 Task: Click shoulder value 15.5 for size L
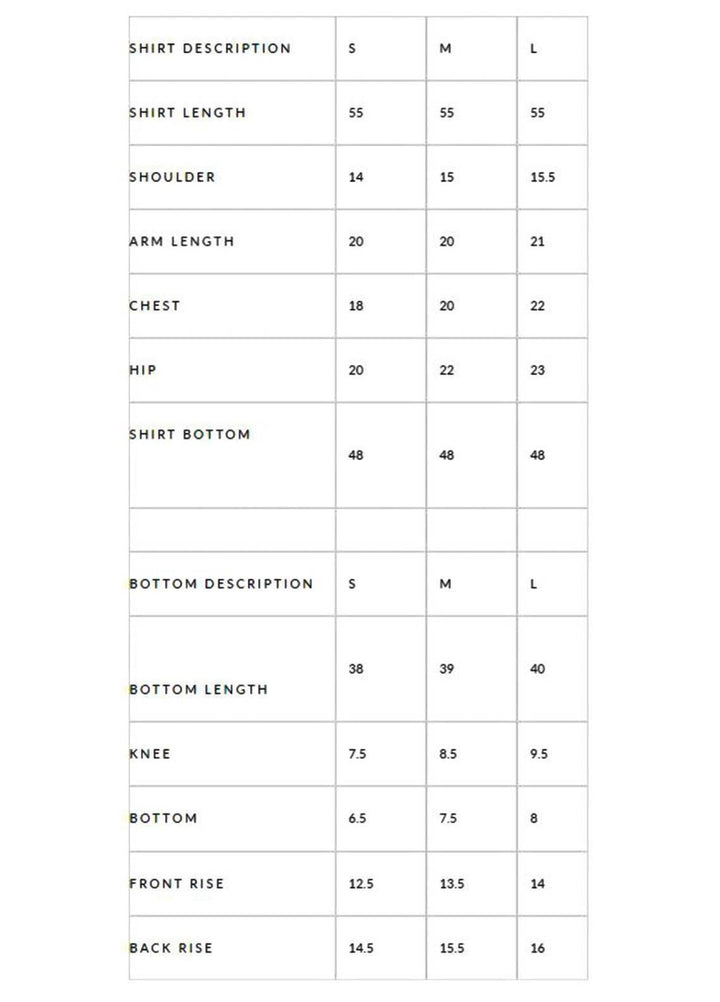[543, 177]
